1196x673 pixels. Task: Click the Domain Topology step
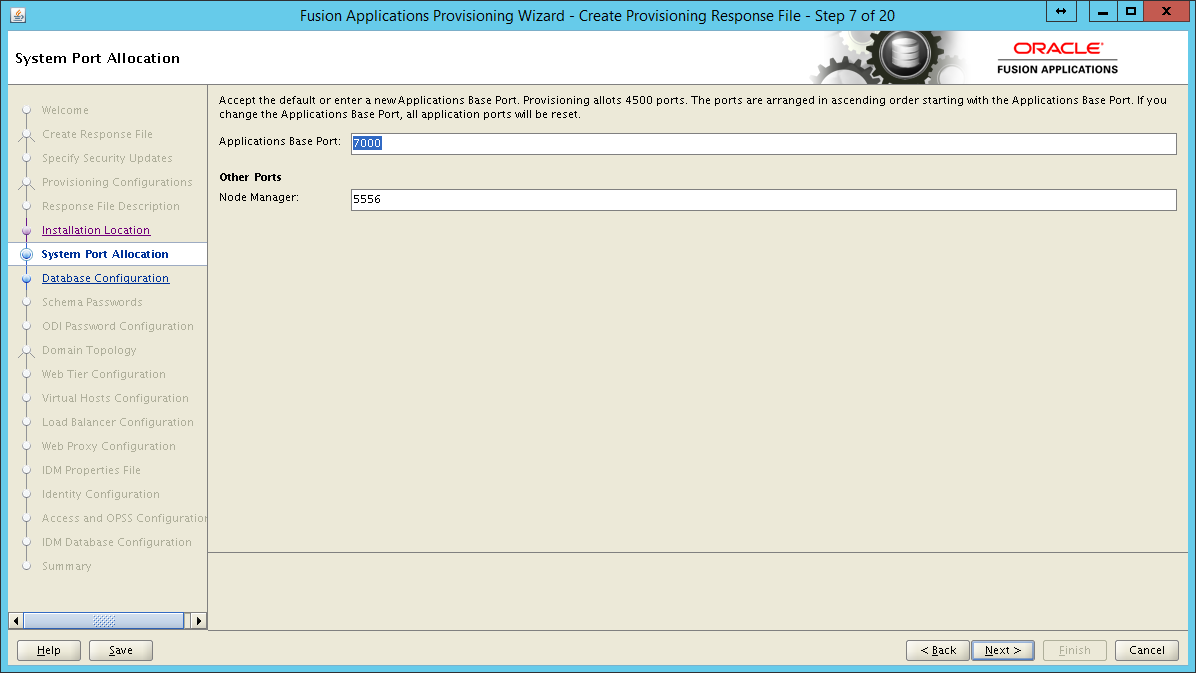(x=88, y=350)
